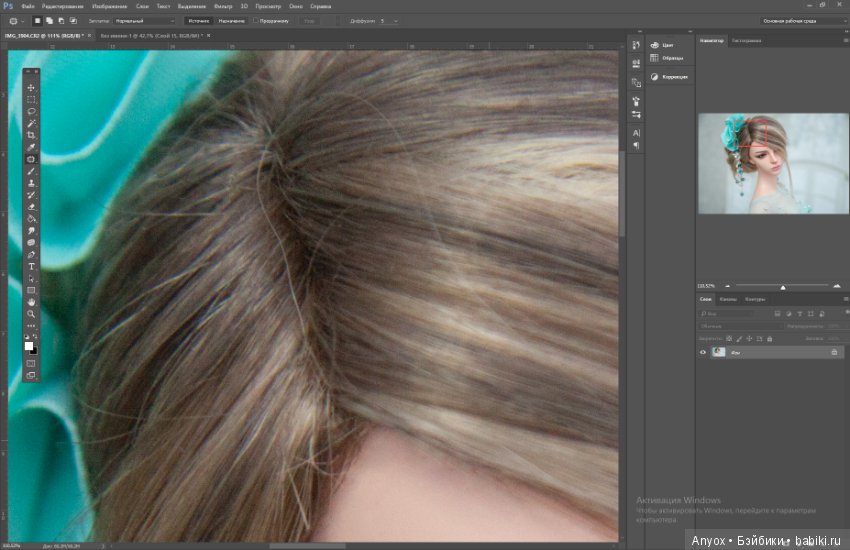Enable the Прозрачному checkbox in options bar
This screenshot has height=550, width=850.
click(256, 21)
